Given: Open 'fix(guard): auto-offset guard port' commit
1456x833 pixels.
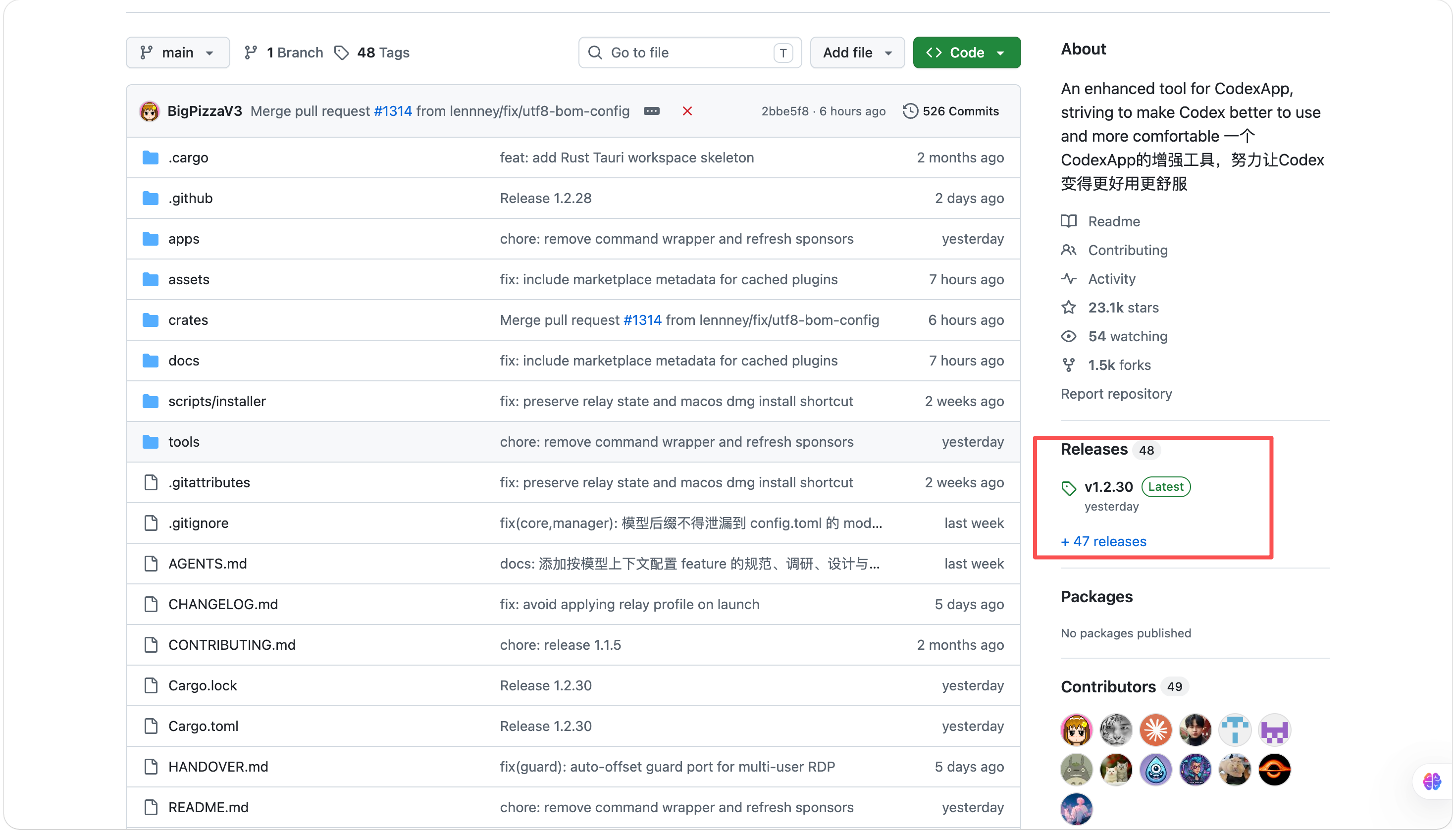Looking at the screenshot, I should coord(668,767).
